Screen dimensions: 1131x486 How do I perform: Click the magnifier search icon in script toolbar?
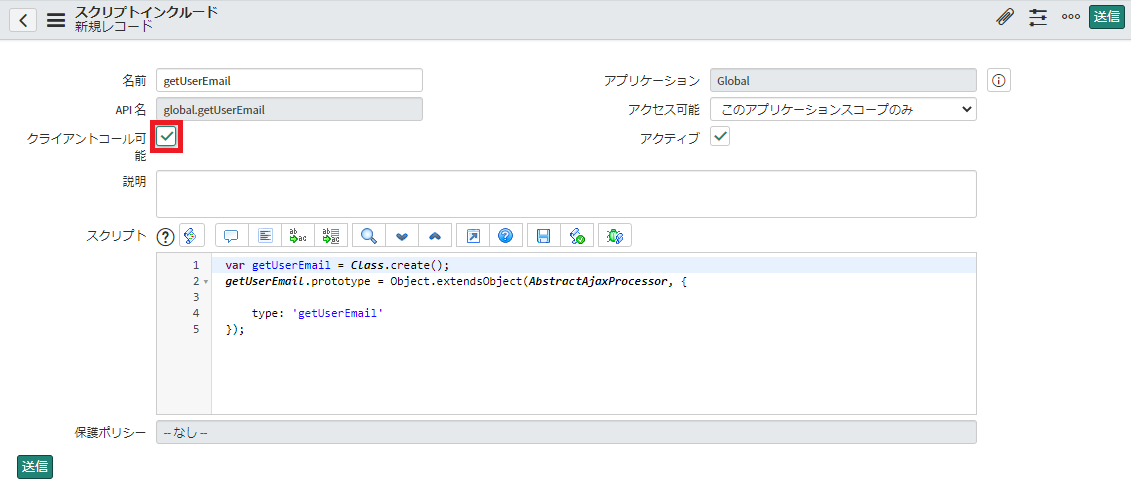tap(369, 236)
